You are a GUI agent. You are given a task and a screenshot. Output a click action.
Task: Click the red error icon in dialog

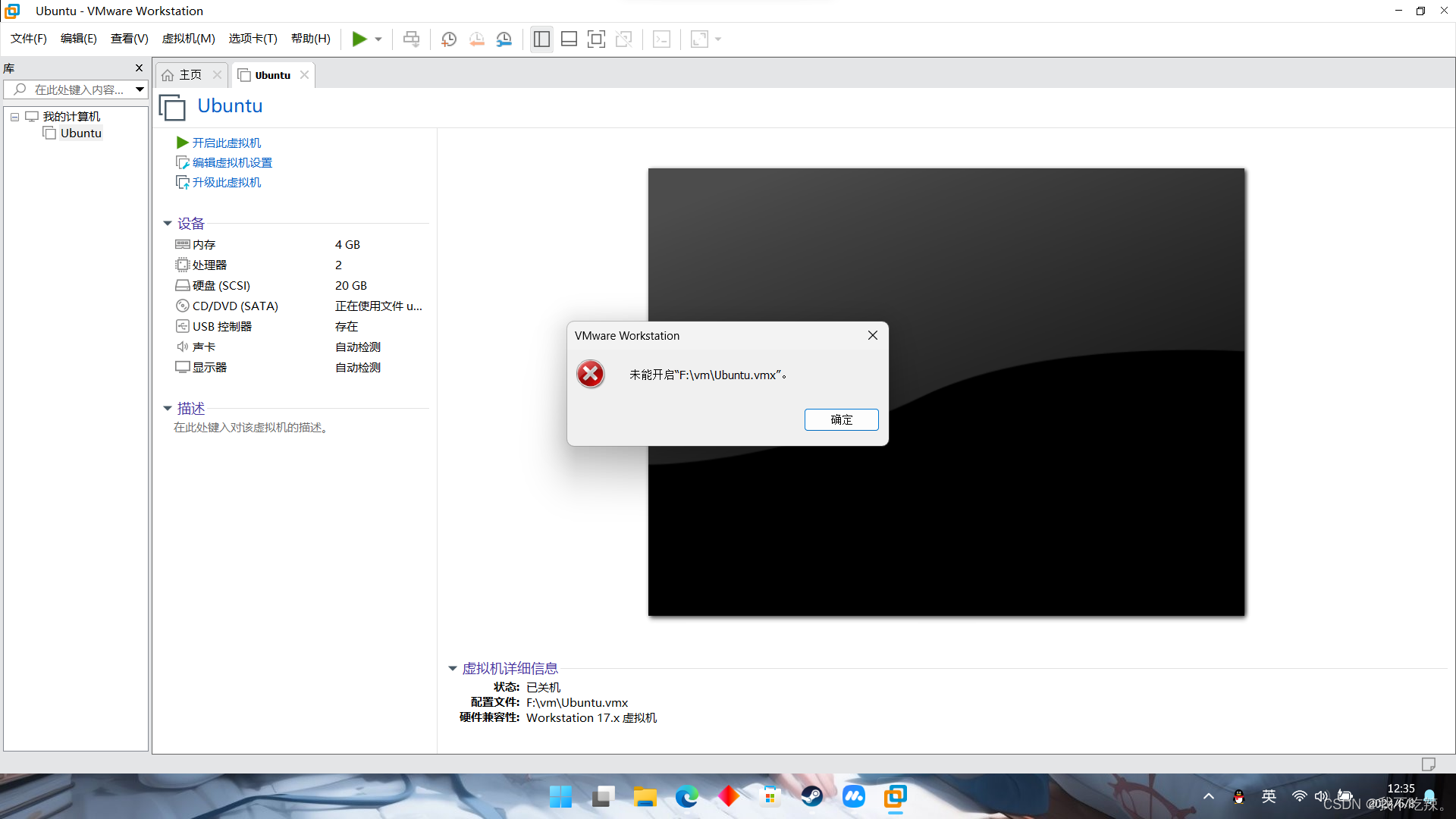click(591, 374)
